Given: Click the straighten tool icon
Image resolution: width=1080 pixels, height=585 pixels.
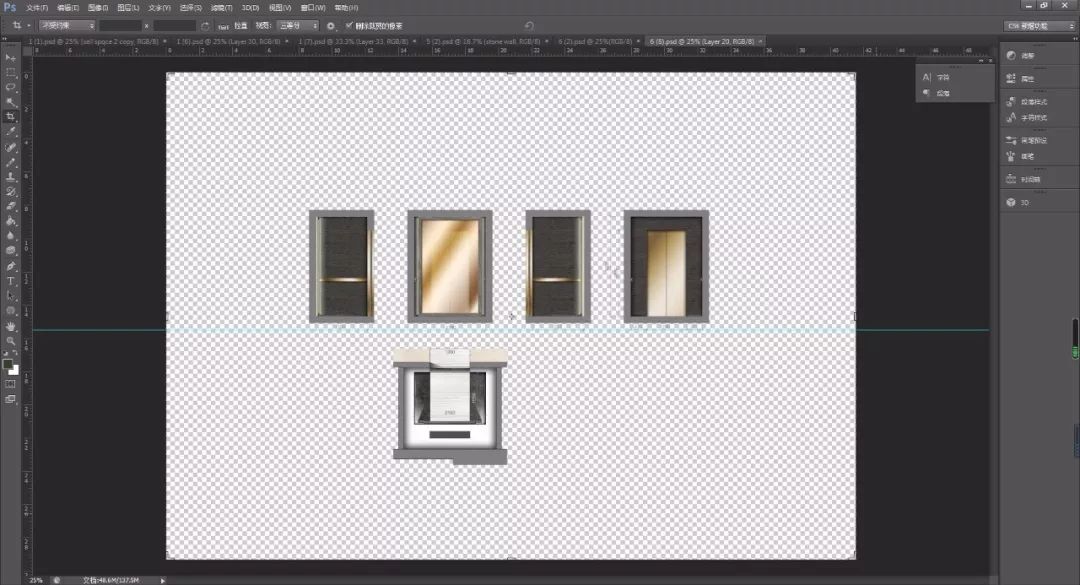Looking at the screenshot, I should click(223, 26).
